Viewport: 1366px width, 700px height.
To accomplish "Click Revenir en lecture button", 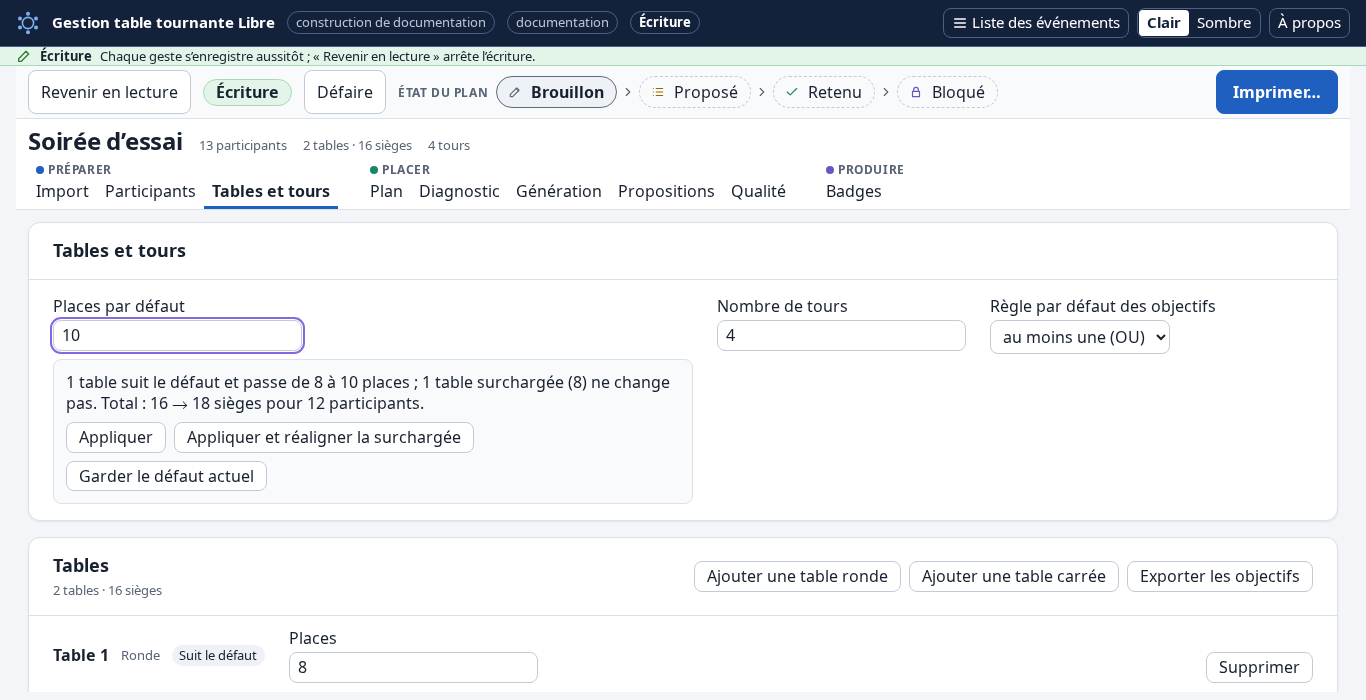I will coord(109,92).
